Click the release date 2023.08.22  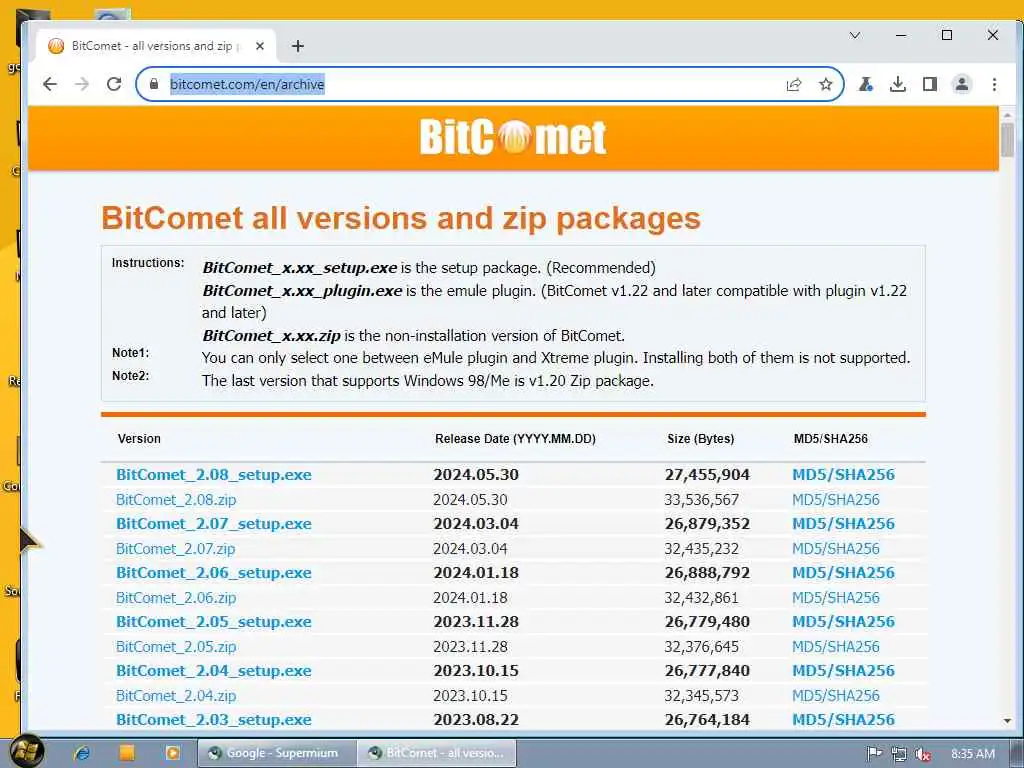tap(476, 720)
